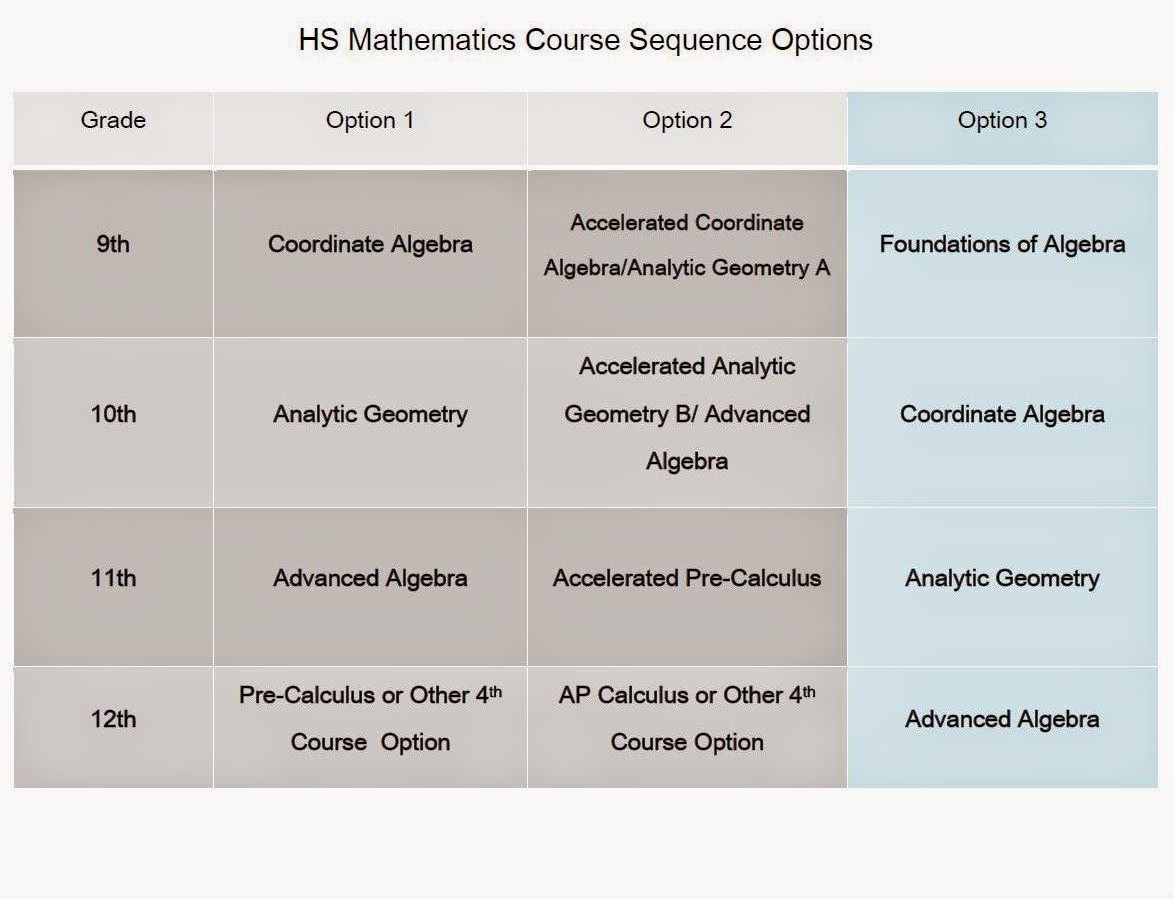Click Analytic Geometry in the 11th grade row

click(1002, 578)
